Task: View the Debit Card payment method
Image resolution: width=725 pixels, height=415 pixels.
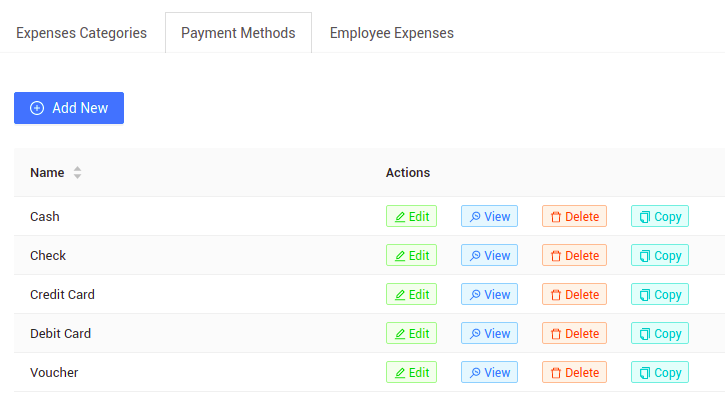Action: 489,333
